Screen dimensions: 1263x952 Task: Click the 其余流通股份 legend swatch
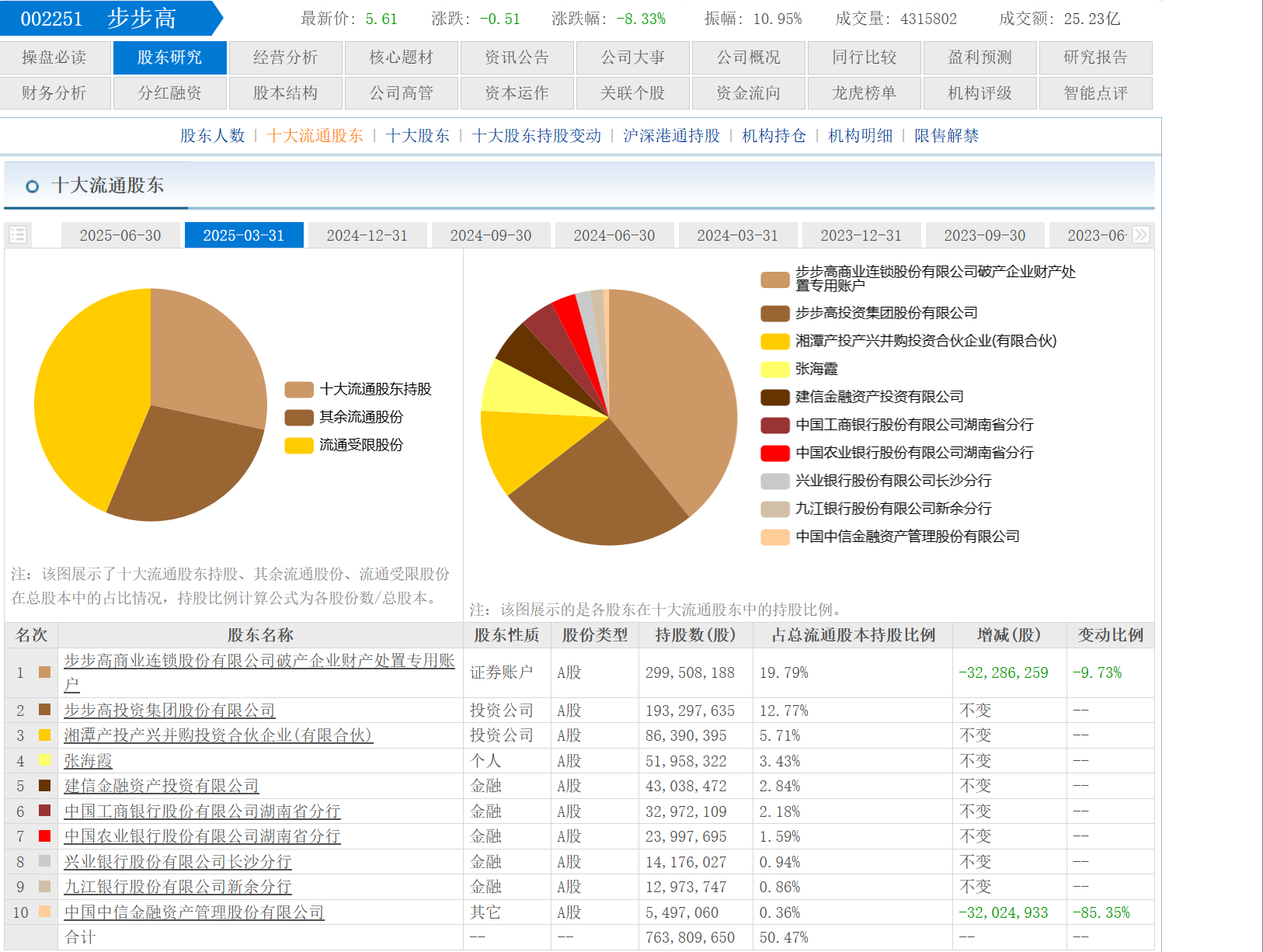(x=299, y=418)
